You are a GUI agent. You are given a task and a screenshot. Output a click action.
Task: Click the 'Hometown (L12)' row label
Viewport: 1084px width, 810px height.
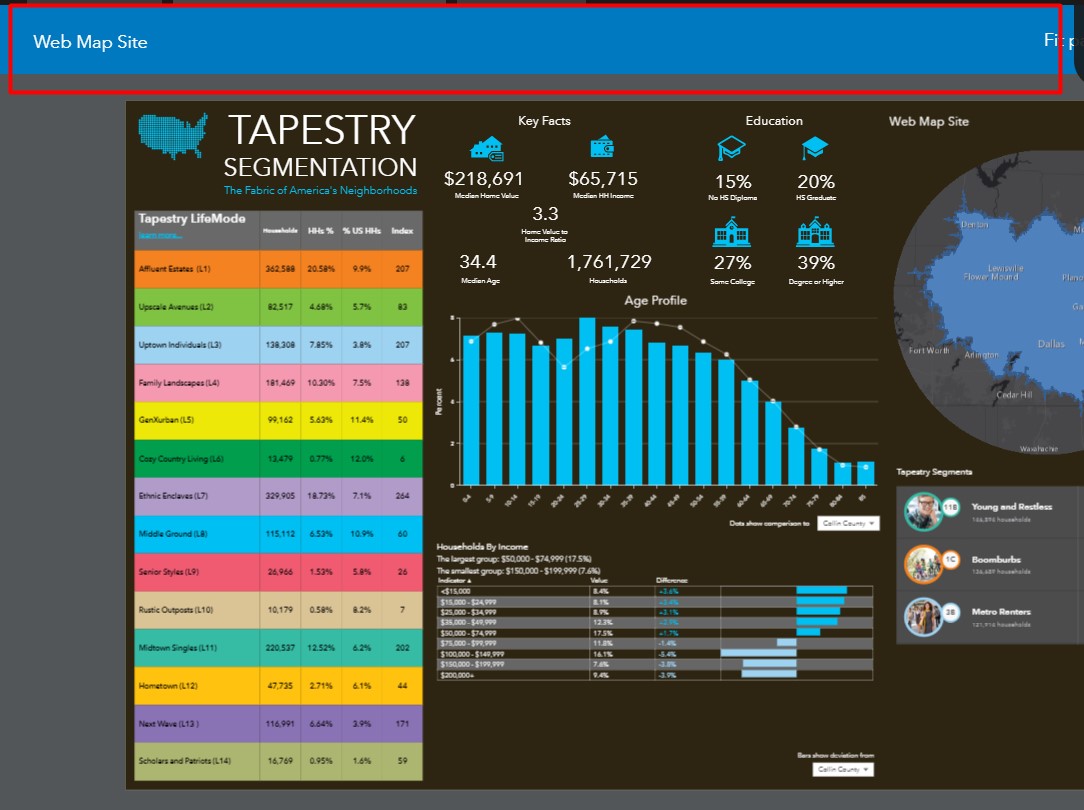click(x=168, y=686)
